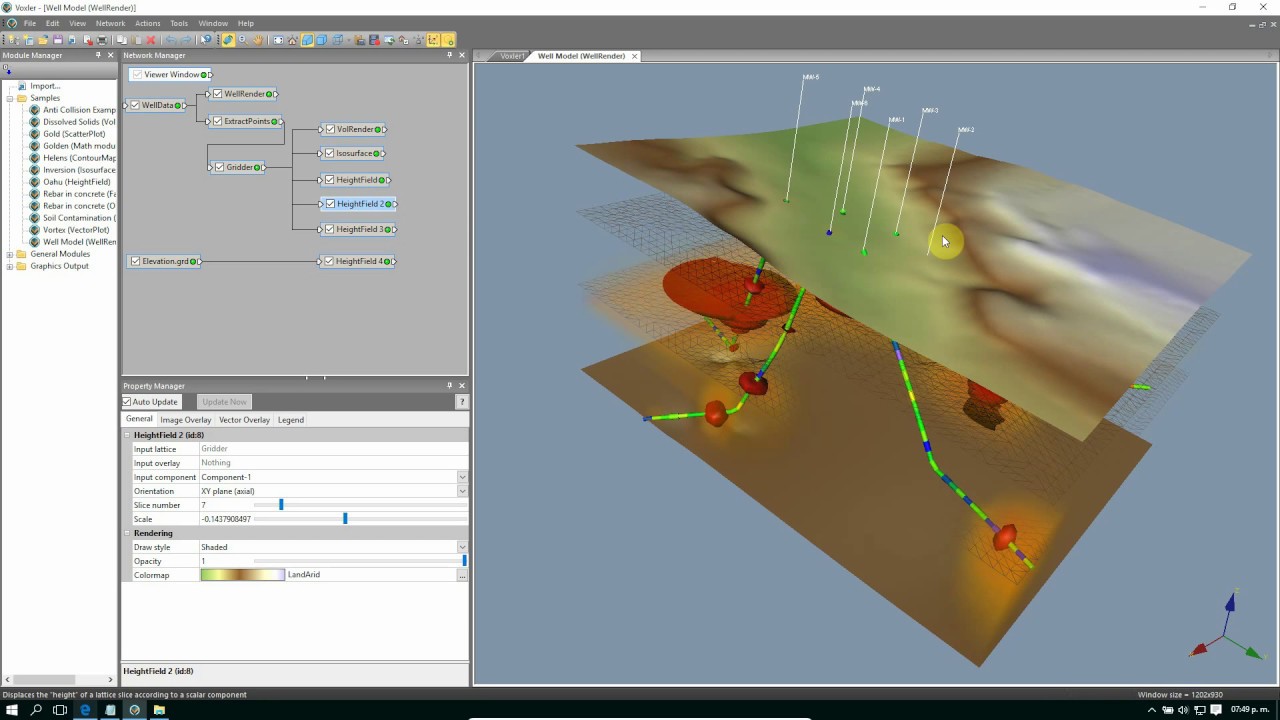Collapse the HeightField 2 (id:8) property section

[x=127, y=435]
